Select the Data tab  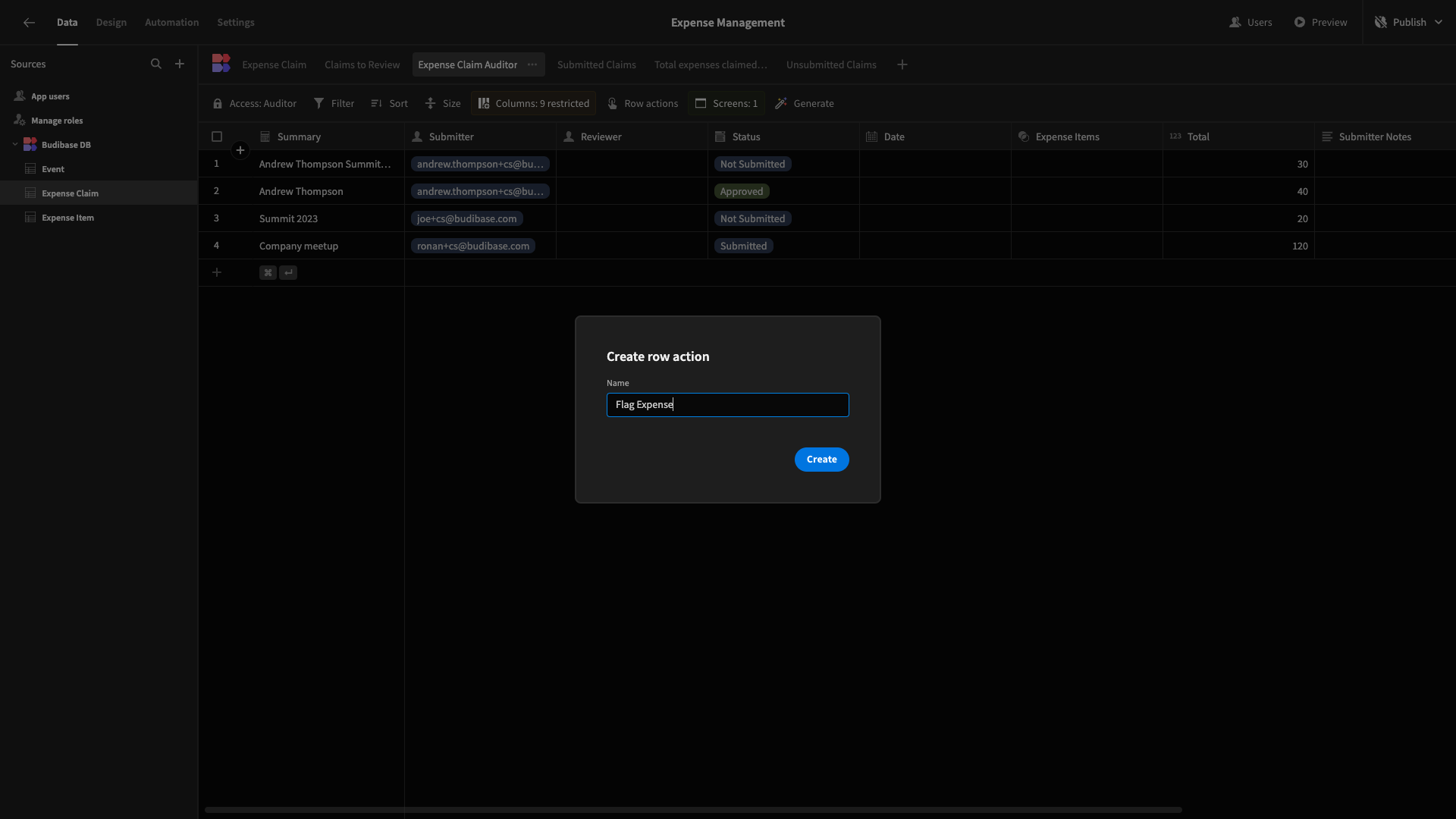point(67,23)
